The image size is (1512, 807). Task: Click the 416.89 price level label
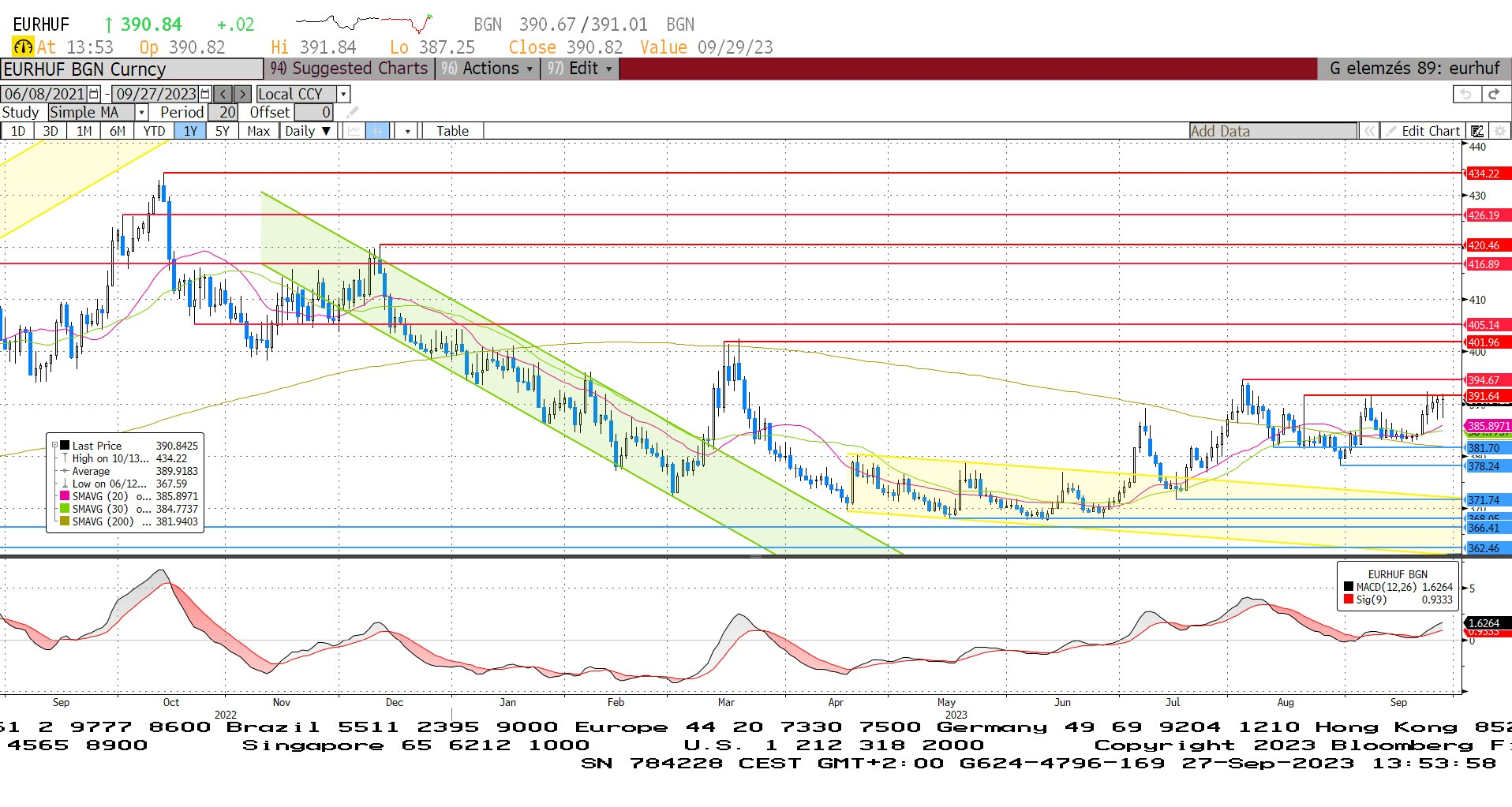tap(1488, 264)
